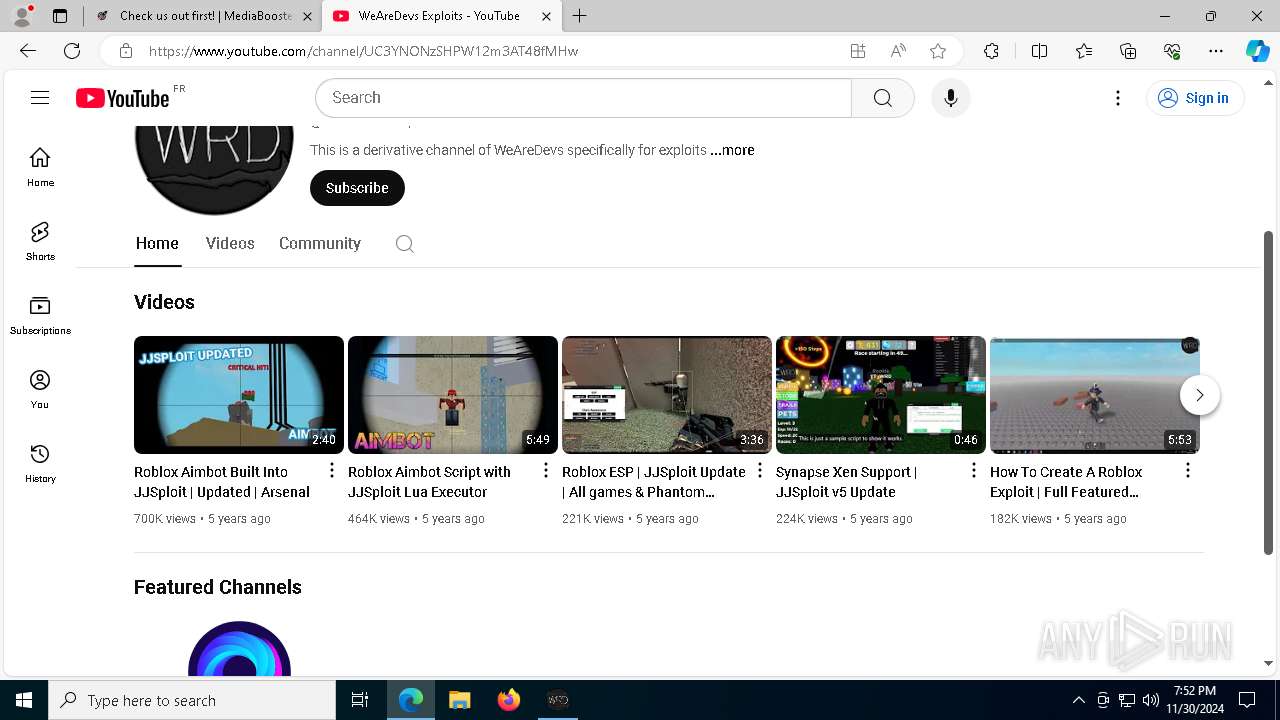1280x720 pixels.
Task: Open app available icon in address bar
Action: point(858,51)
